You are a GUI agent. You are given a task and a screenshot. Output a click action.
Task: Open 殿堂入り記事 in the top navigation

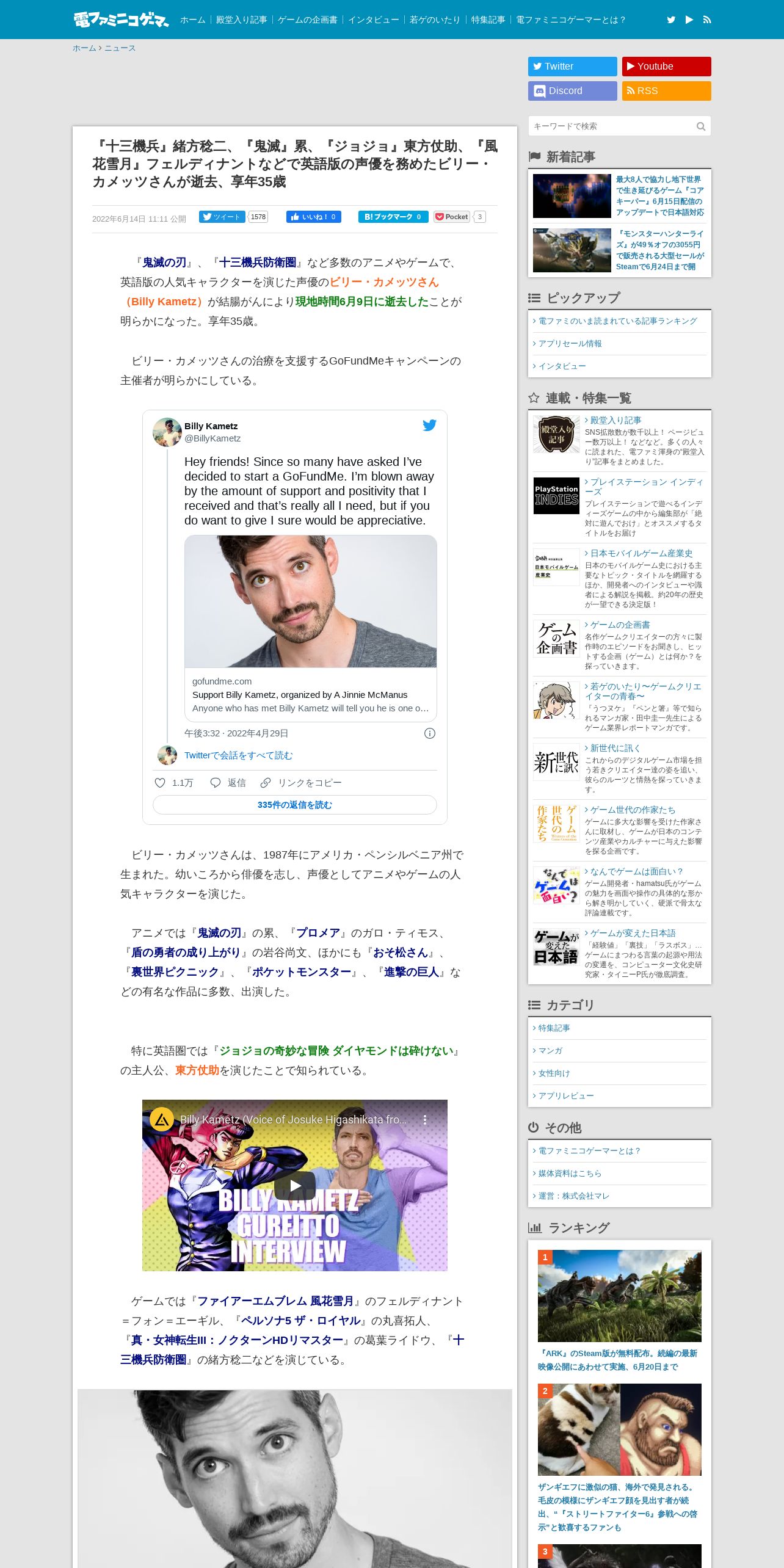click(242, 20)
